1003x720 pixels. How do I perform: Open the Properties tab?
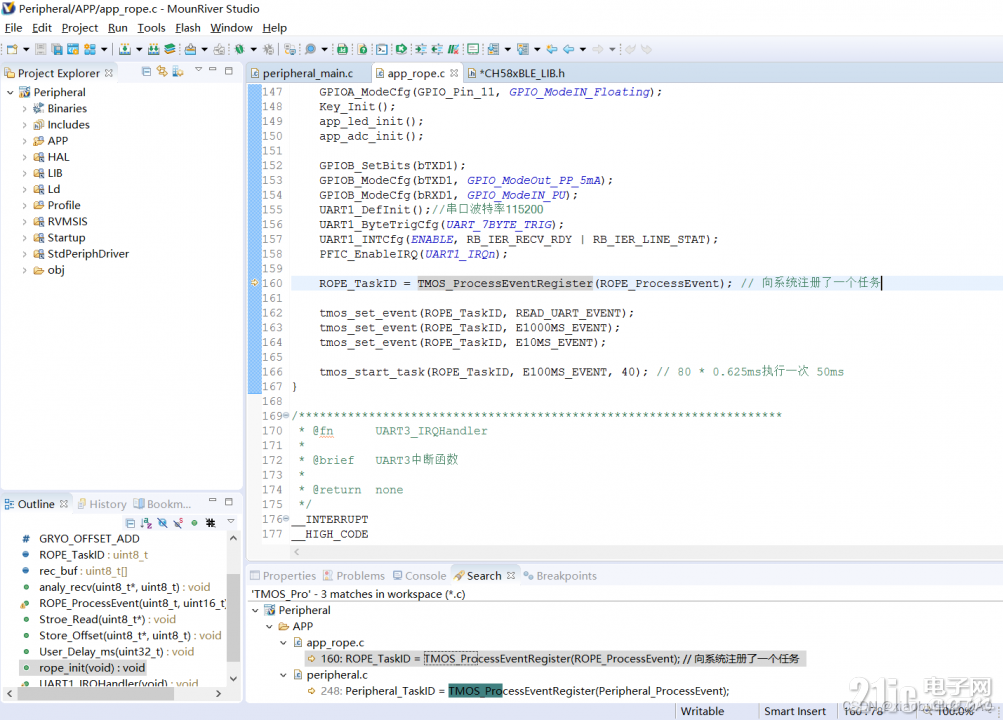click(283, 576)
